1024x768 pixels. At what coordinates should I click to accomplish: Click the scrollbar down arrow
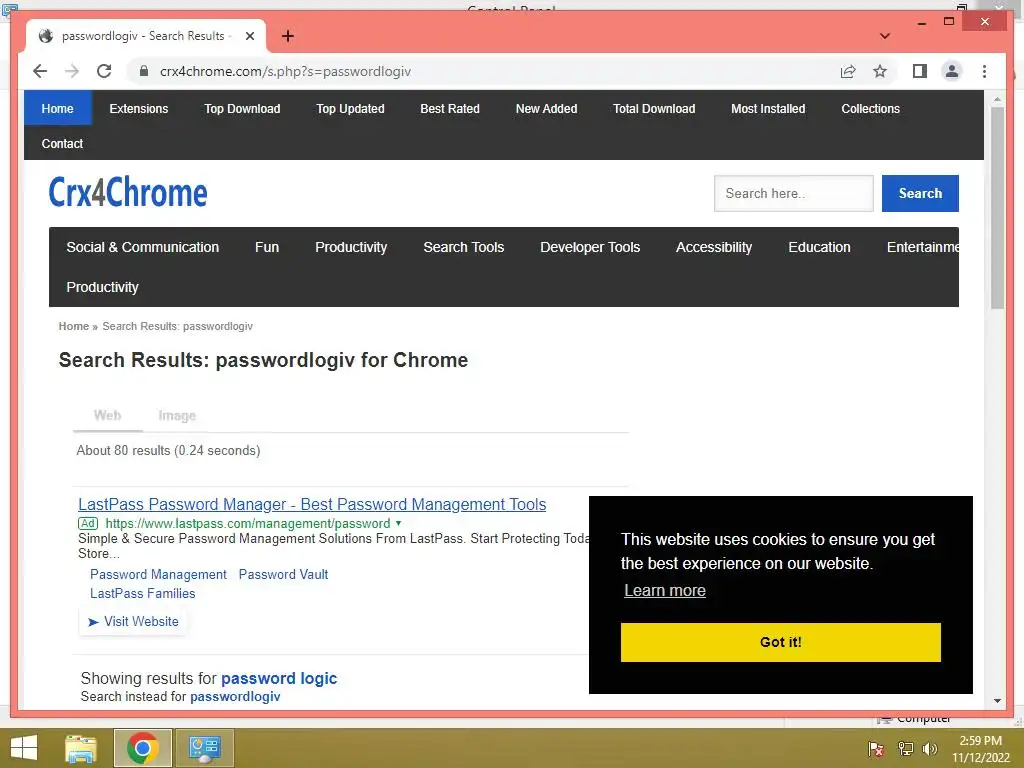(x=997, y=701)
